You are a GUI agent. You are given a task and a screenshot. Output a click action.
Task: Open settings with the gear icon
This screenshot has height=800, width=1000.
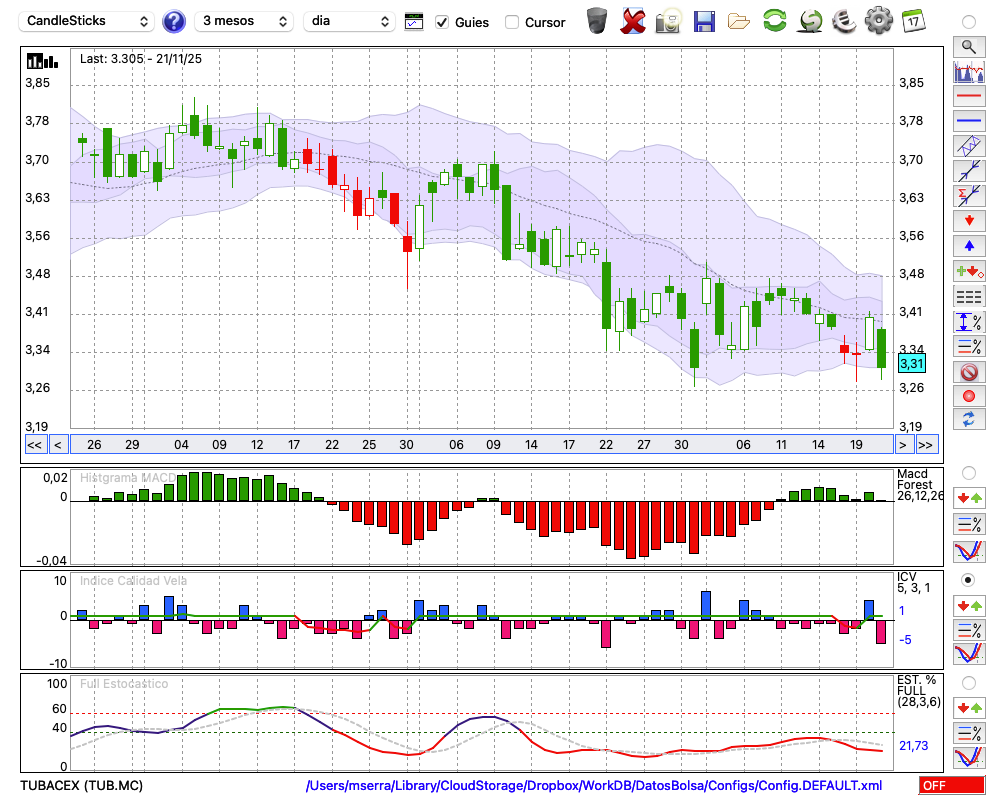[878, 21]
